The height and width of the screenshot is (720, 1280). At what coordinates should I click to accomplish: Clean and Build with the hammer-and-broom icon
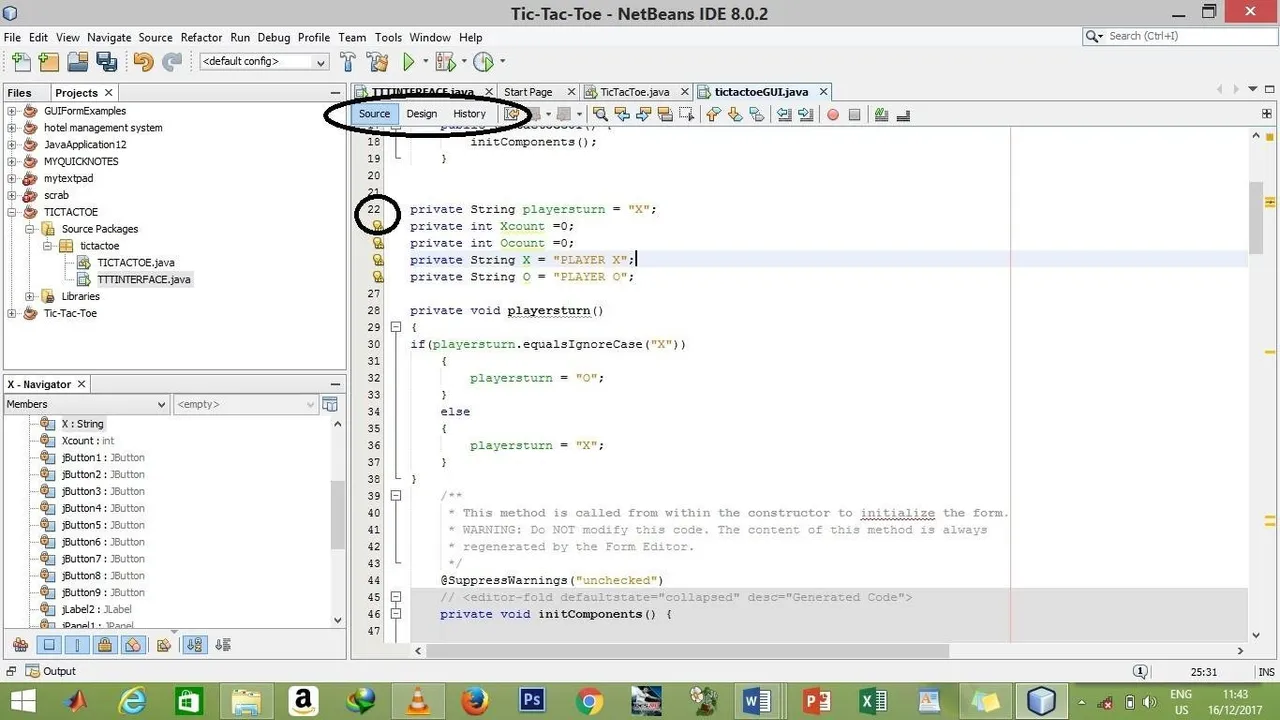377,62
